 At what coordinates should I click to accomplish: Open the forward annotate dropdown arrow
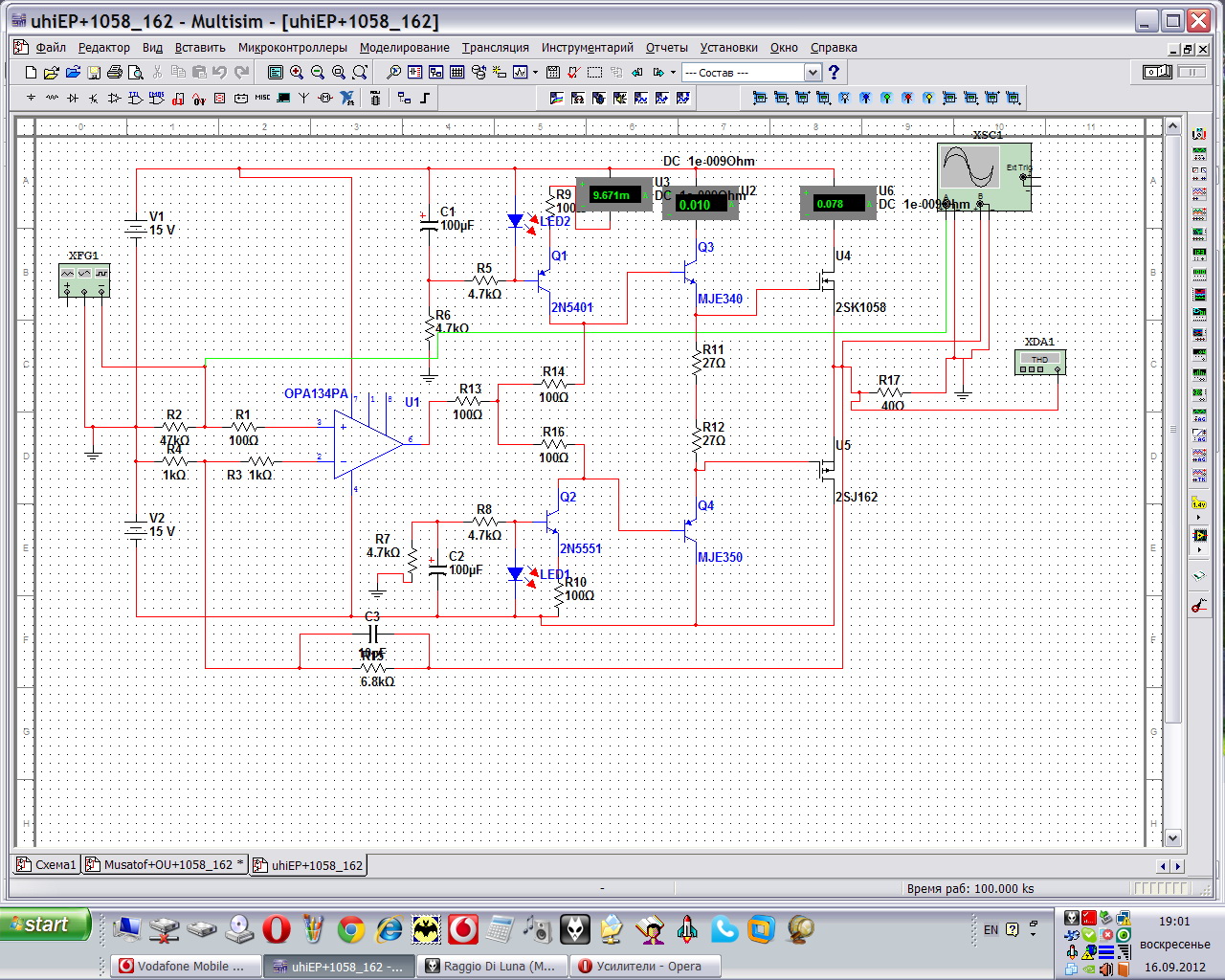[x=673, y=73]
